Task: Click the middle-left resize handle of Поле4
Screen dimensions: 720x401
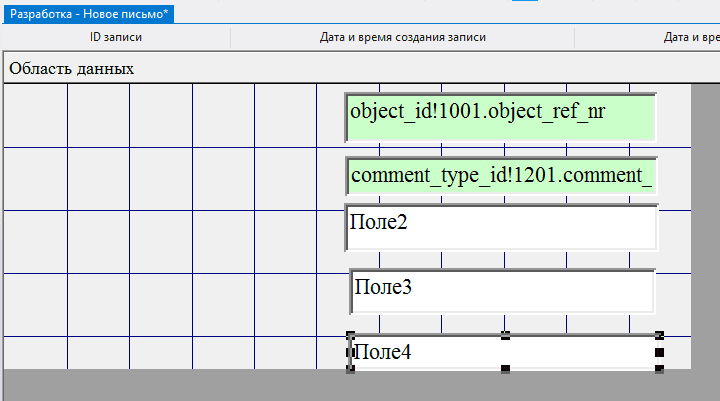Action: pos(351,352)
